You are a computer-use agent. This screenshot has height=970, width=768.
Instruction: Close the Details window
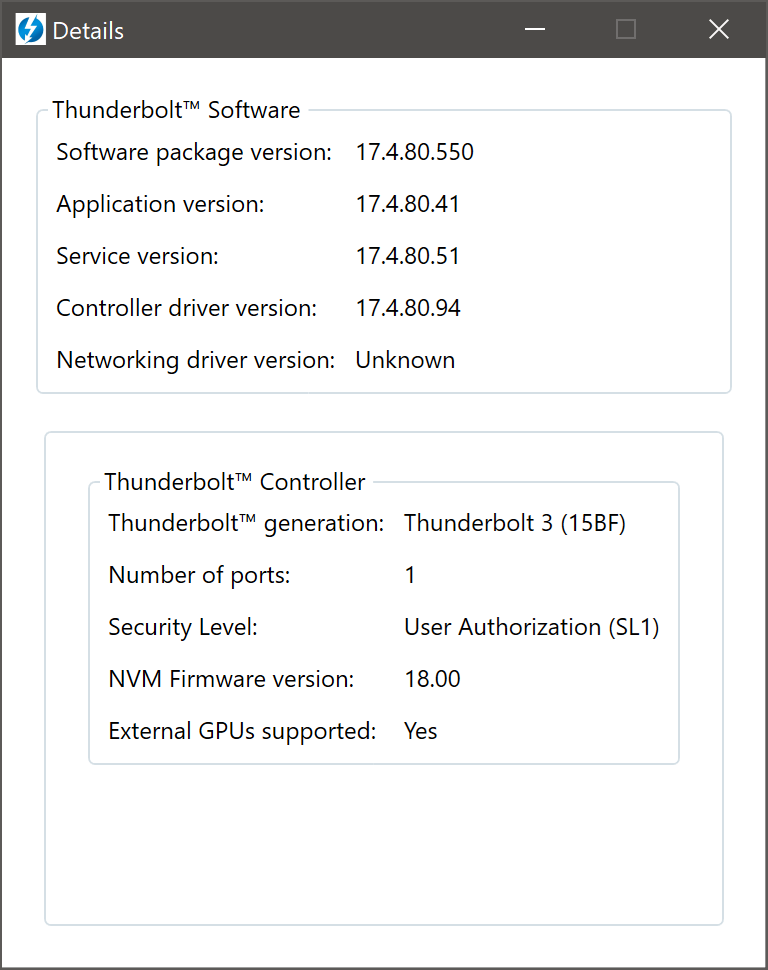(x=718, y=29)
